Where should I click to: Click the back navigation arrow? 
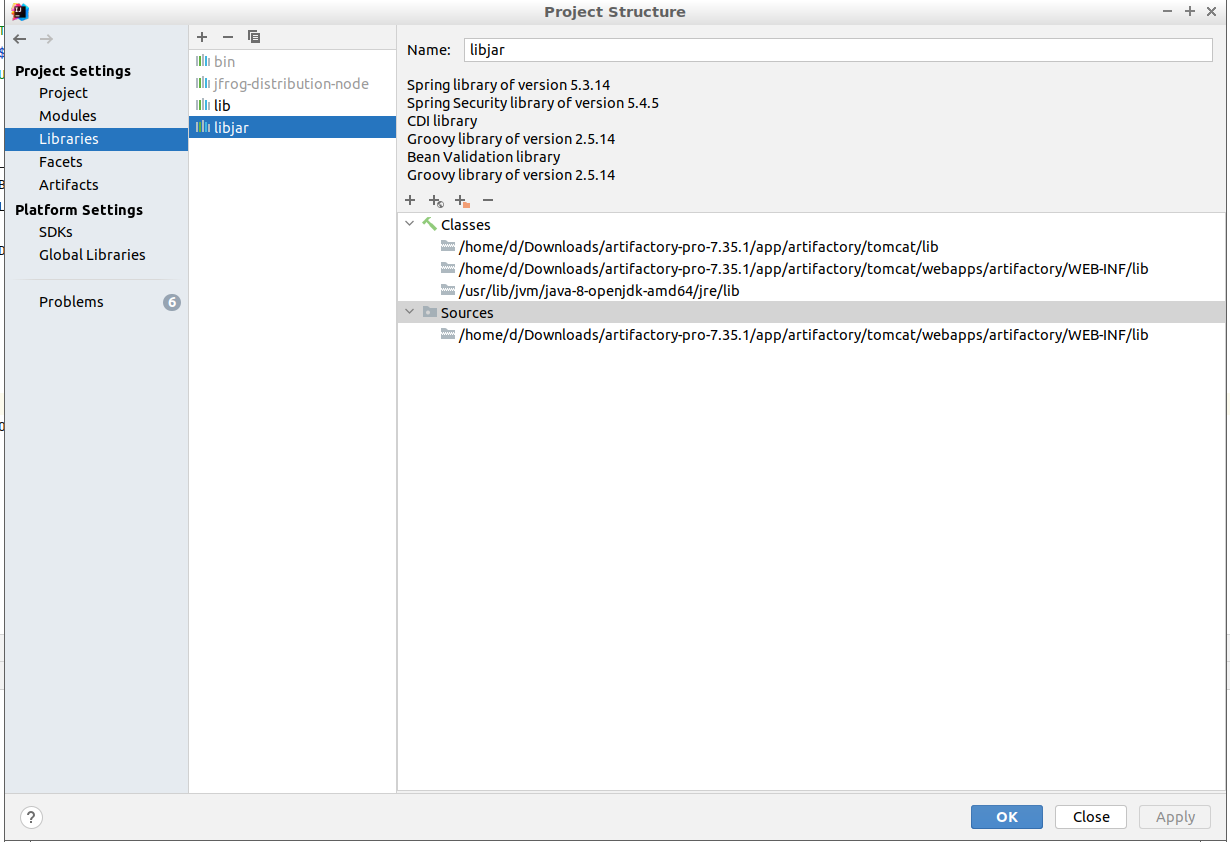coord(20,39)
